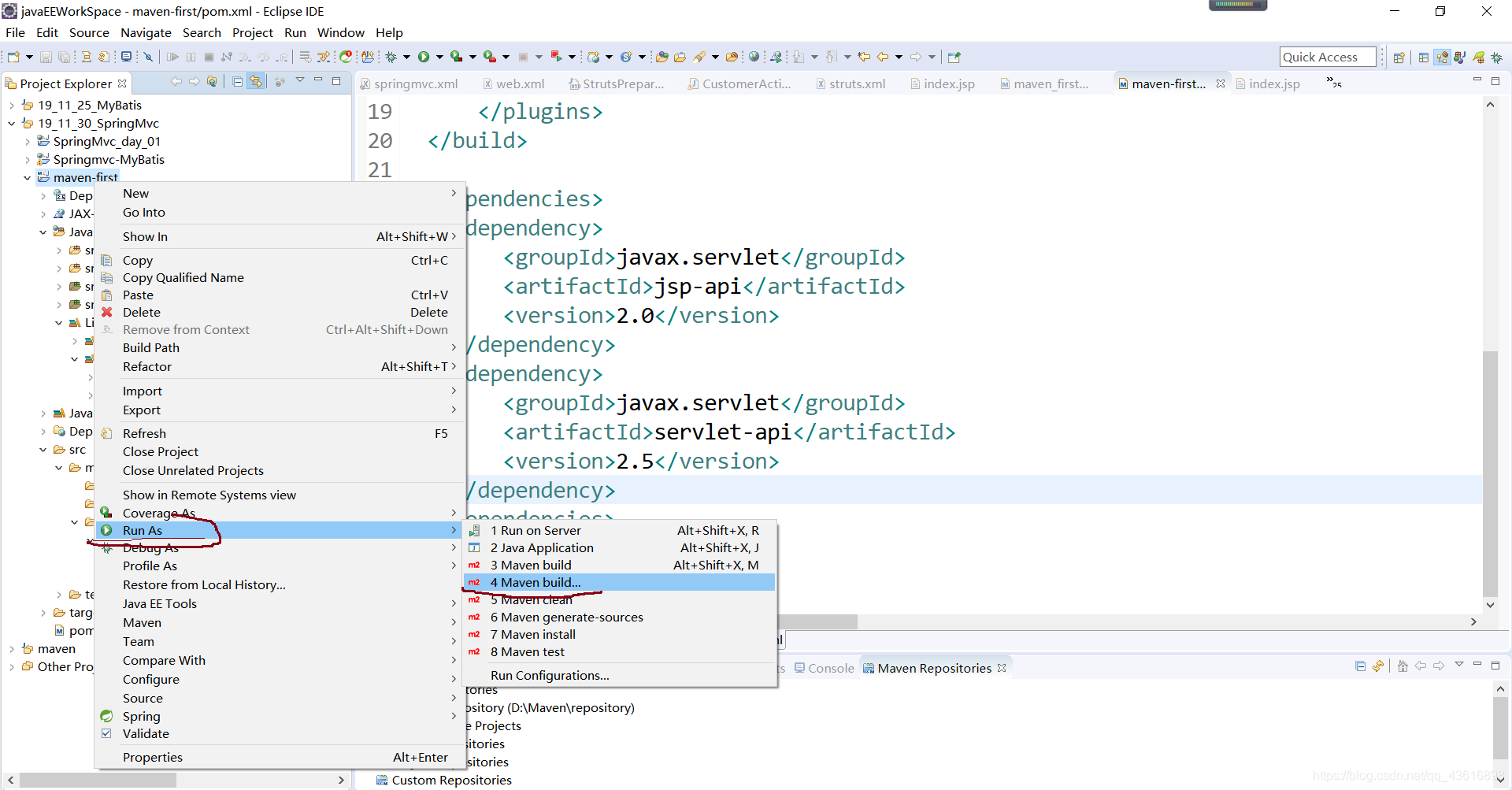Viewport: 1512px width, 790px height.
Task: Click the Save All toolbar icon
Action: point(64,57)
